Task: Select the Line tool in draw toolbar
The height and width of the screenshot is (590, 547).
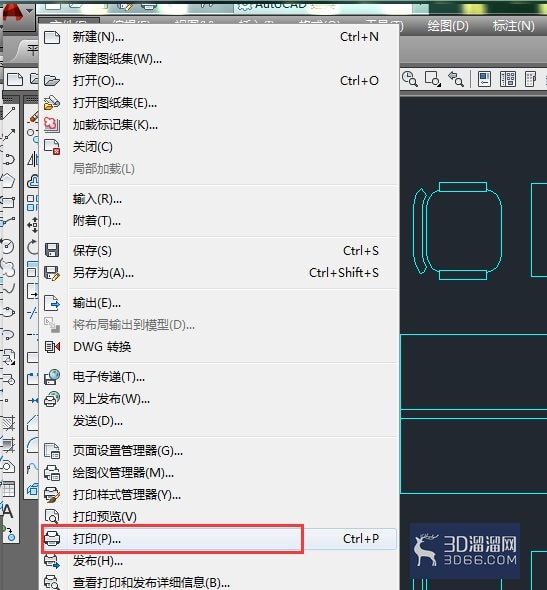Action: (9, 113)
